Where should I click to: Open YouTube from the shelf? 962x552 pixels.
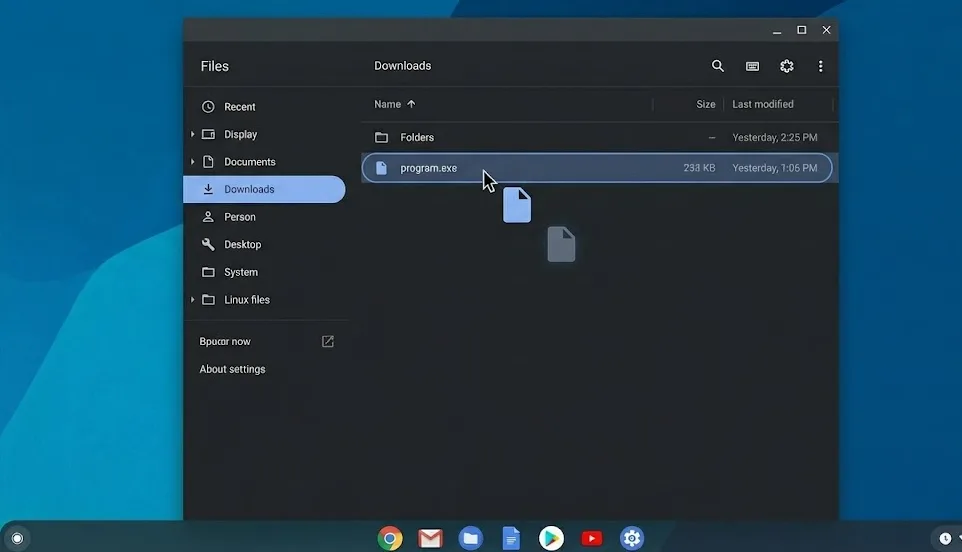(592, 539)
